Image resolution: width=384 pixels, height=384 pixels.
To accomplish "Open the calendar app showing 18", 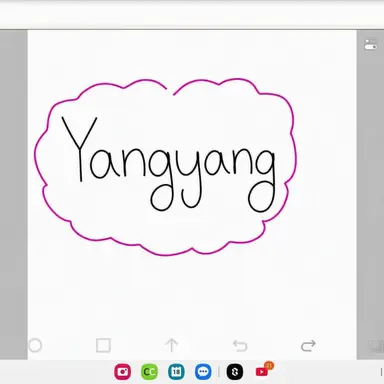I will coord(176,372).
